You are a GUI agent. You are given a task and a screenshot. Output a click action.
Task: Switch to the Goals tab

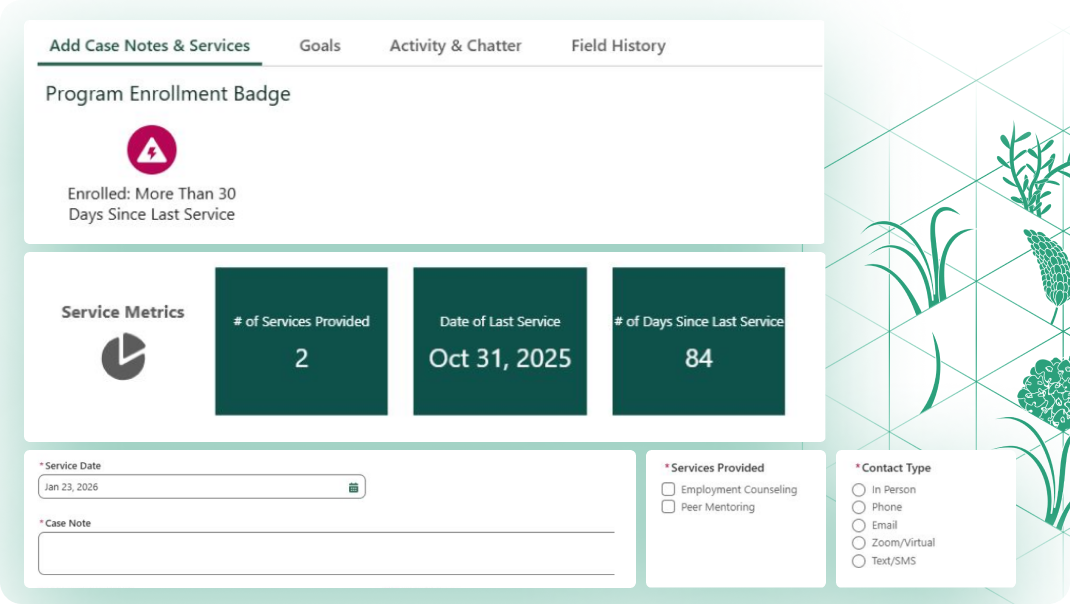(319, 45)
